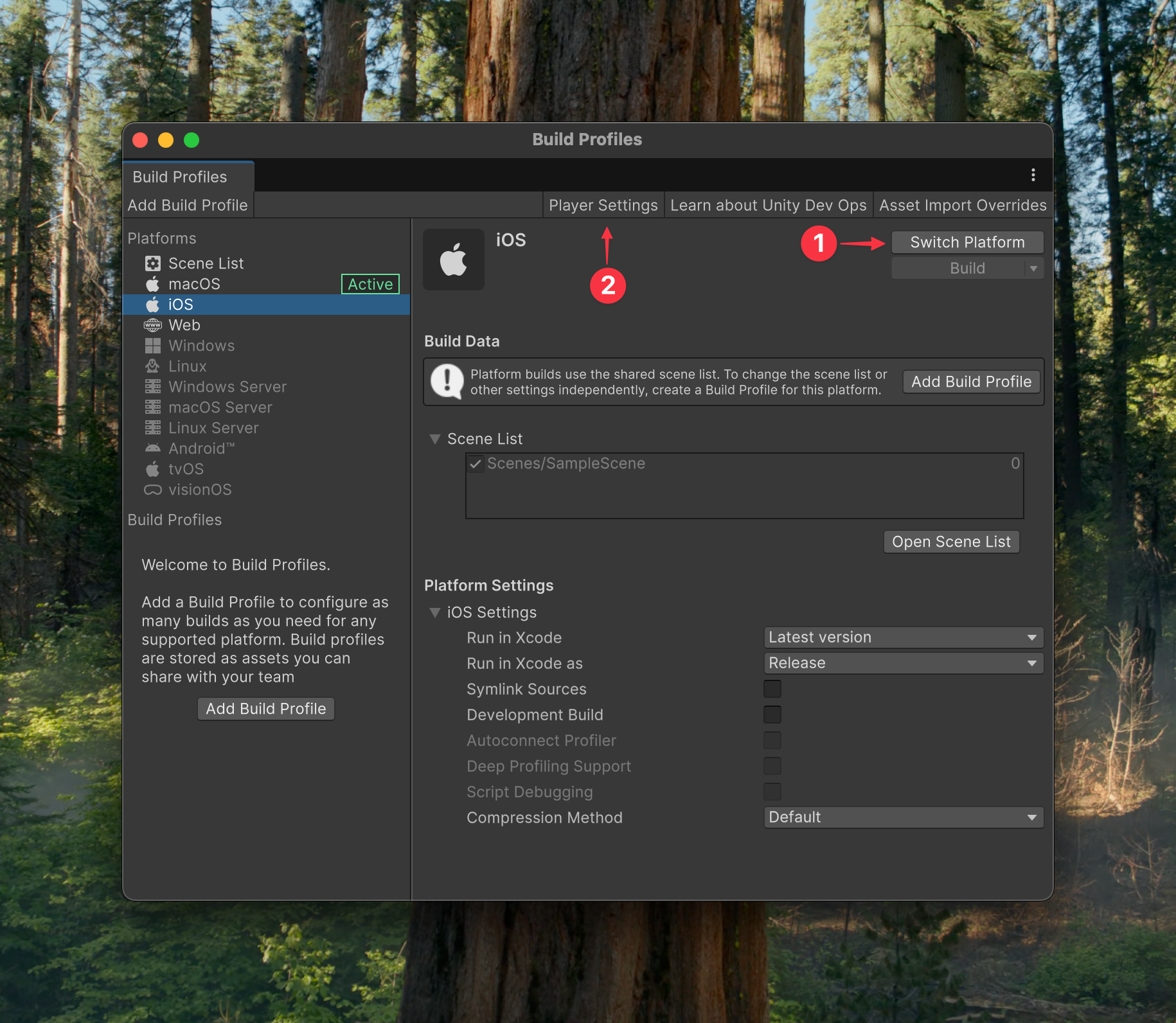Click Add Build Profile in the toolbar
The width and height of the screenshot is (1176, 1023).
point(188,205)
